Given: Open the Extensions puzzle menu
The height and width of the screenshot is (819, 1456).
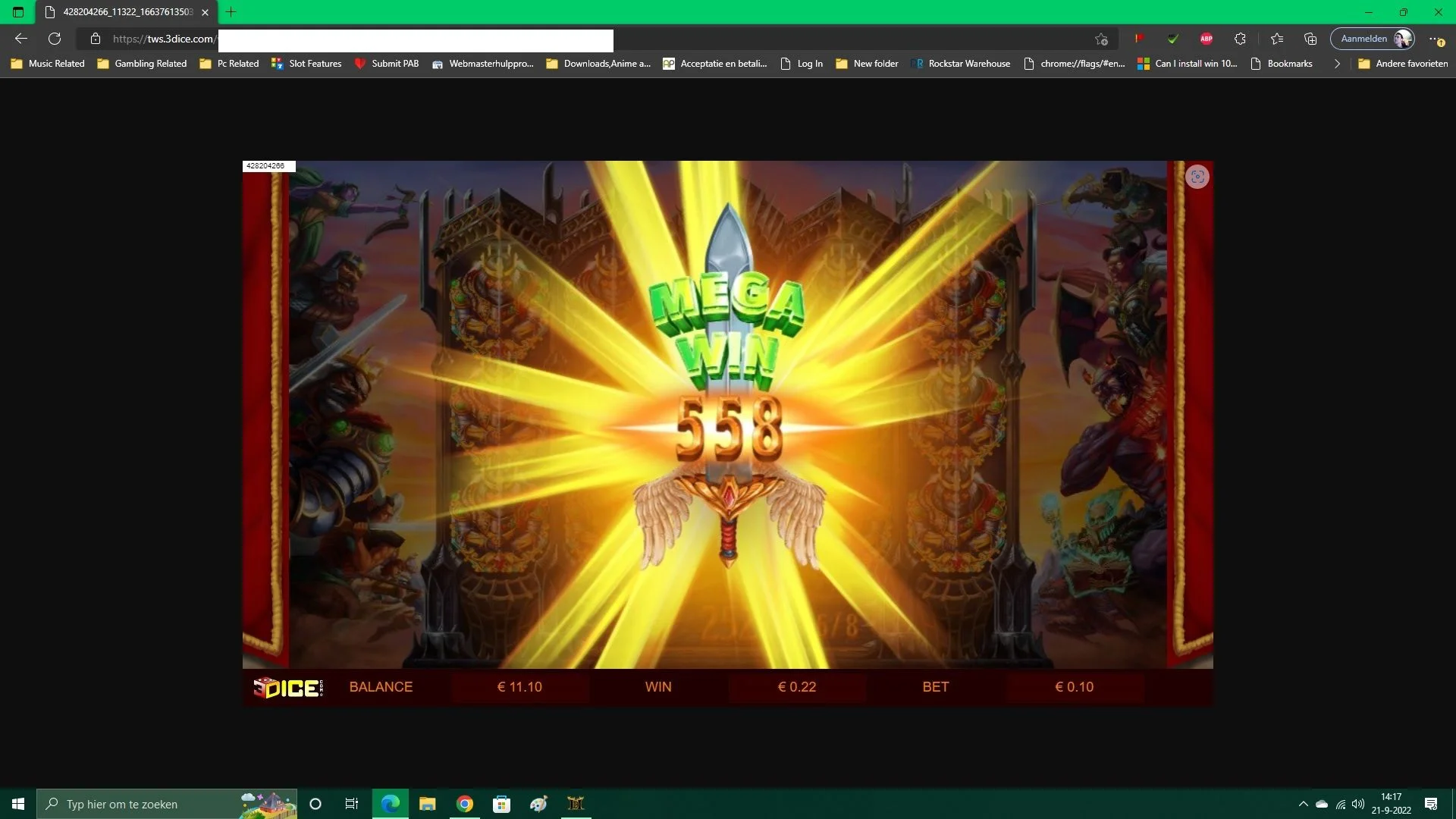Looking at the screenshot, I should point(1241,39).
